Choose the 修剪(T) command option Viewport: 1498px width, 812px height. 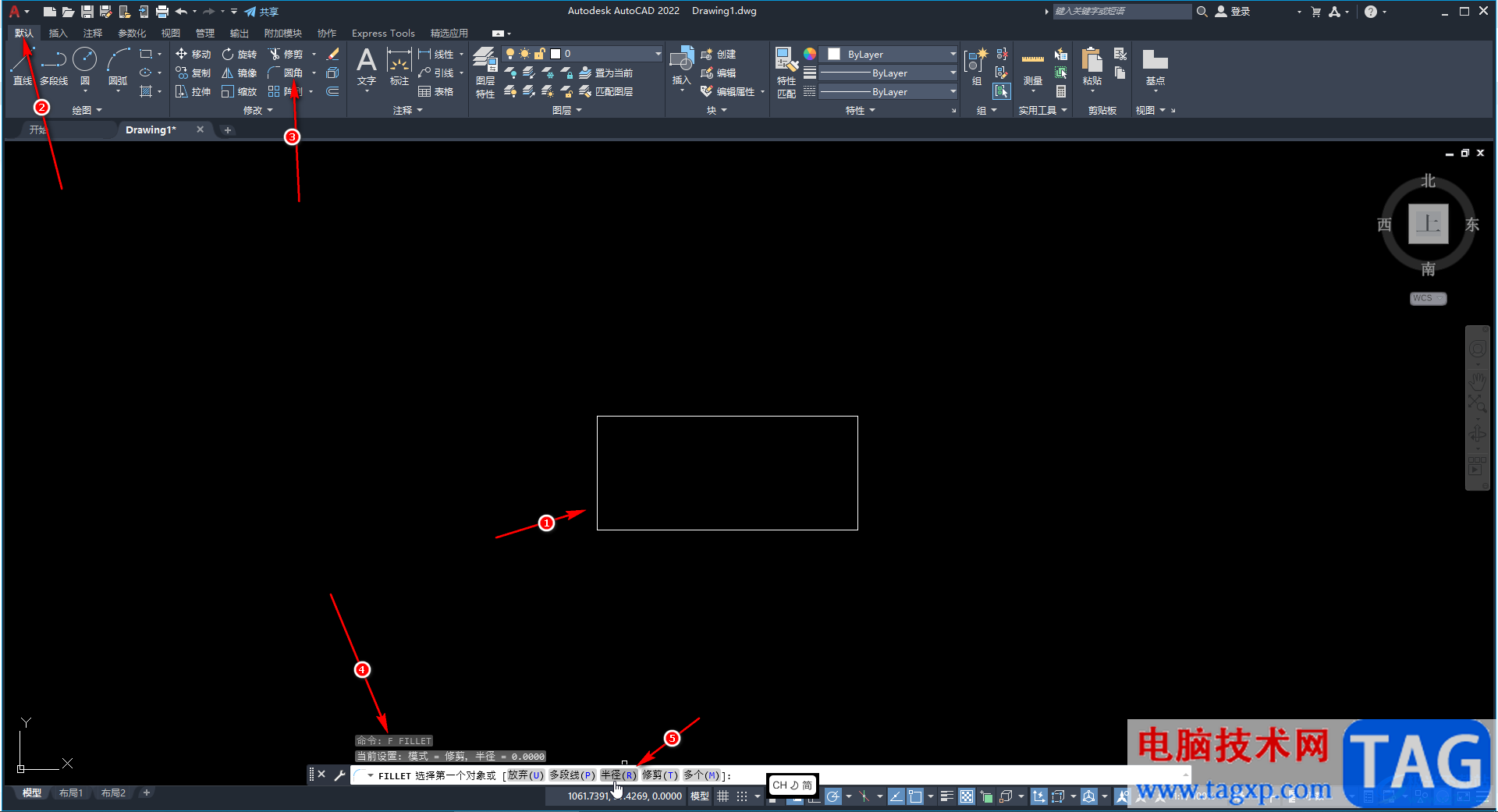pos(660,775)
